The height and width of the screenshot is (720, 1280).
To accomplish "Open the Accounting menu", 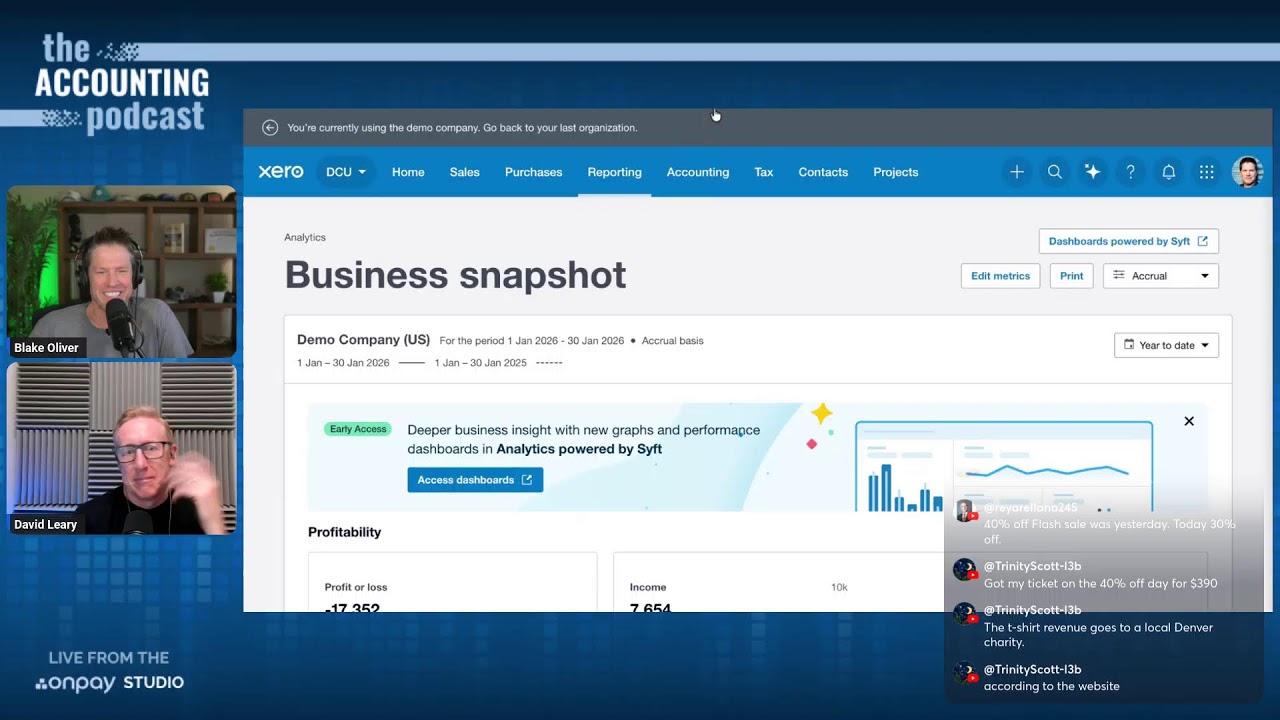I will point(698,172).
